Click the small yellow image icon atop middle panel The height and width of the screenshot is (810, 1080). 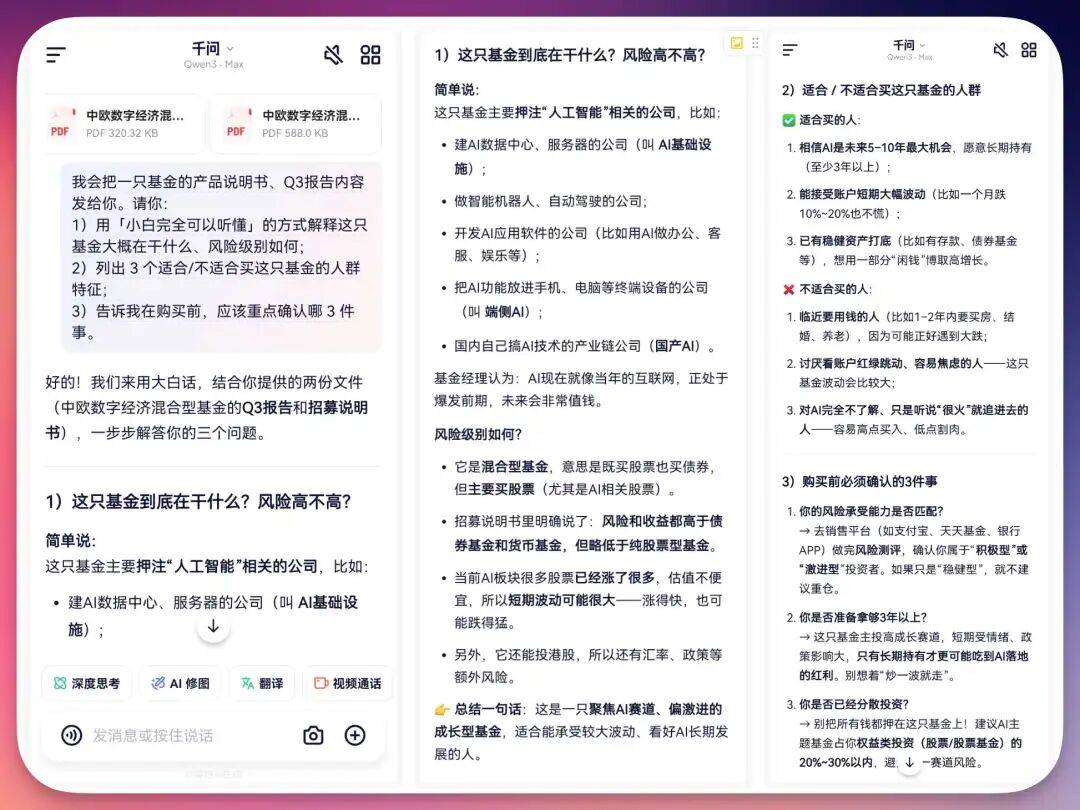click(x=737, y=40)
